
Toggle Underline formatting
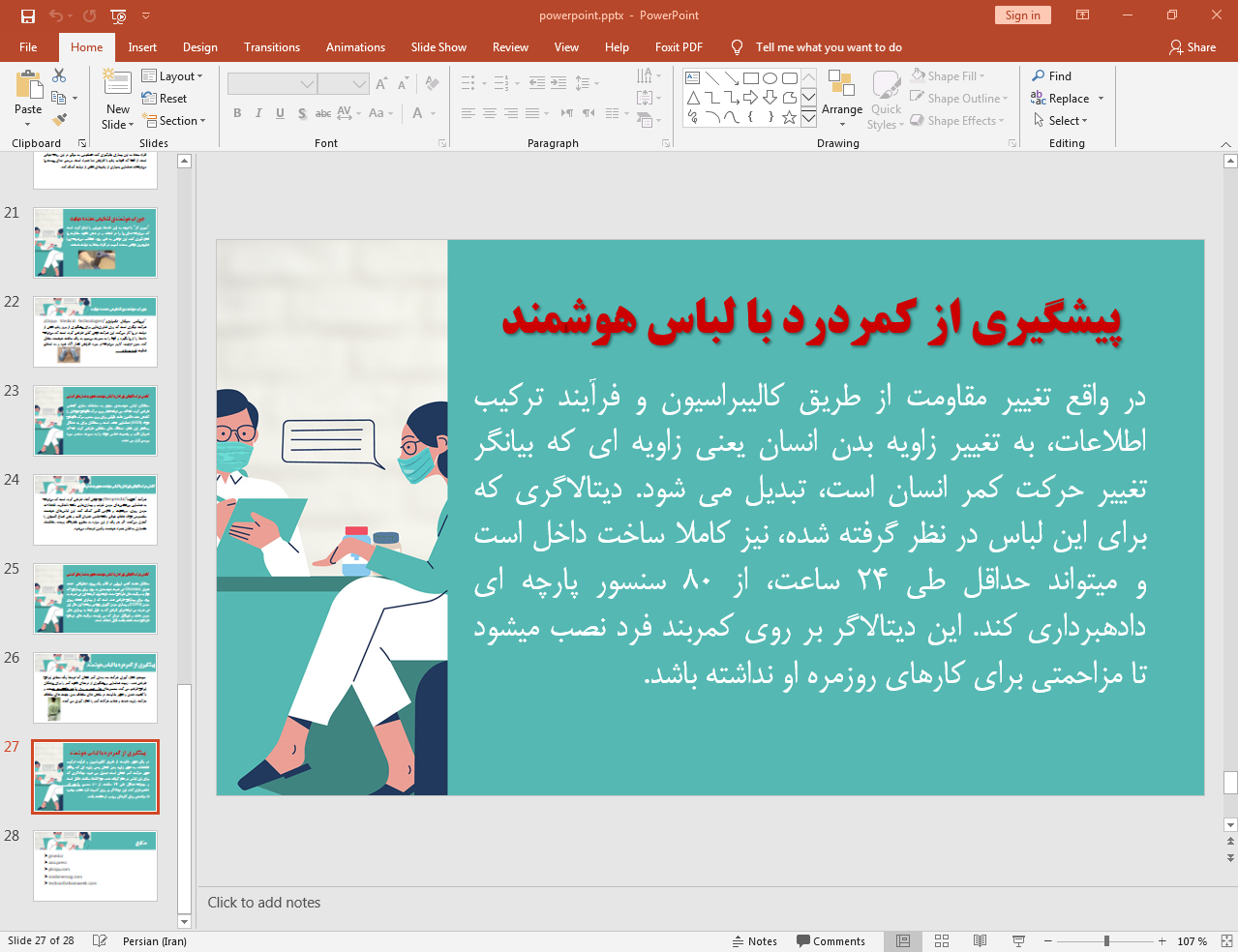click(280, 113)
